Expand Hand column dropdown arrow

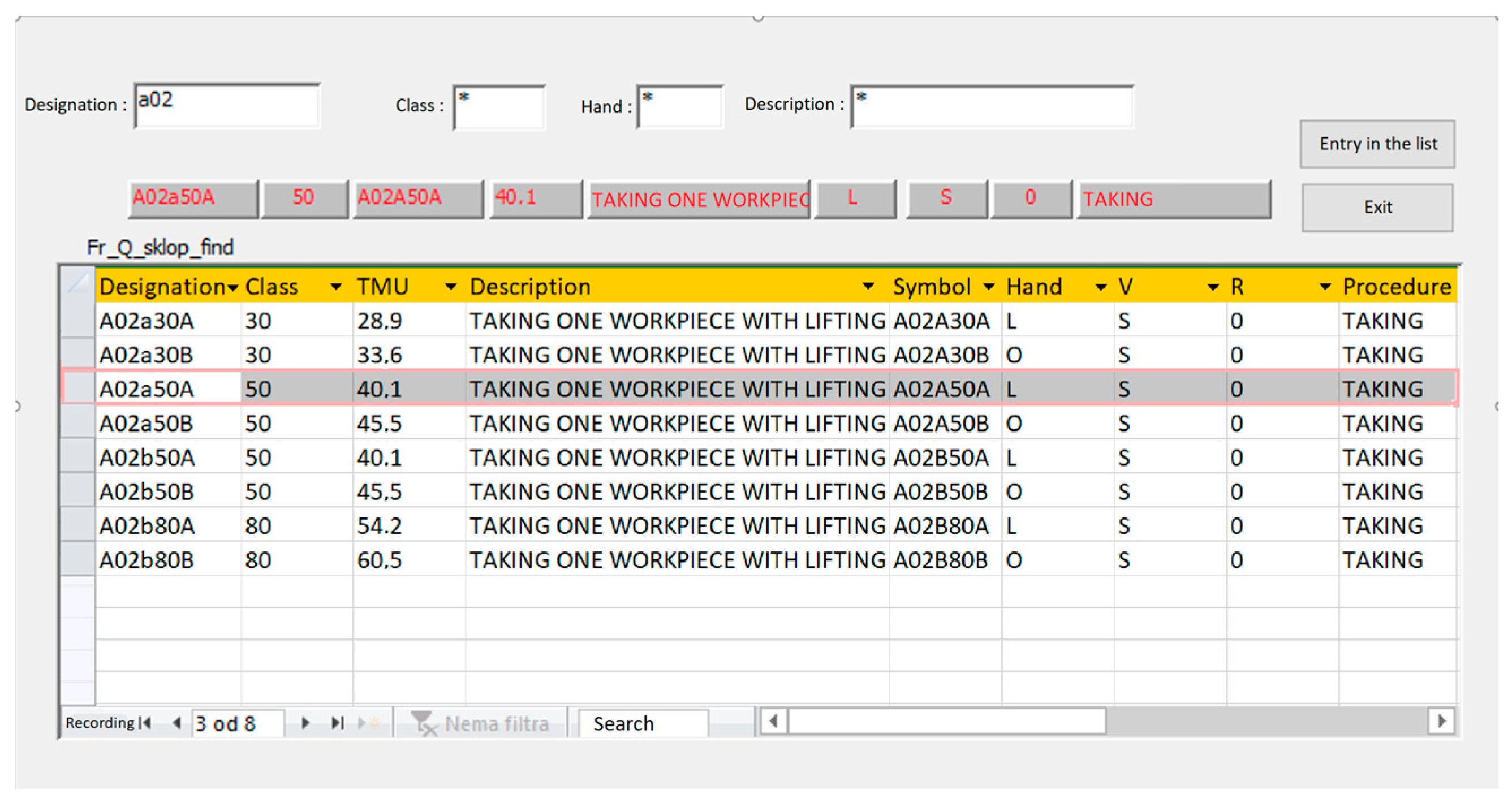[x=1101, y=287]
